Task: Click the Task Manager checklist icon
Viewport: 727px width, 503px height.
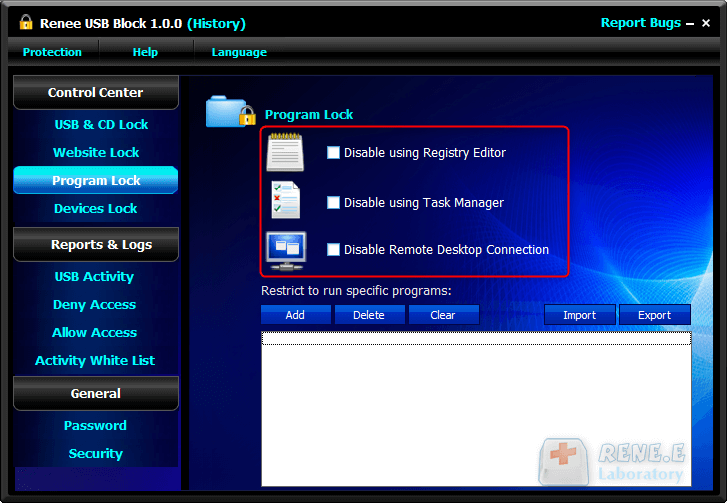Action: (x=285, y=201)
